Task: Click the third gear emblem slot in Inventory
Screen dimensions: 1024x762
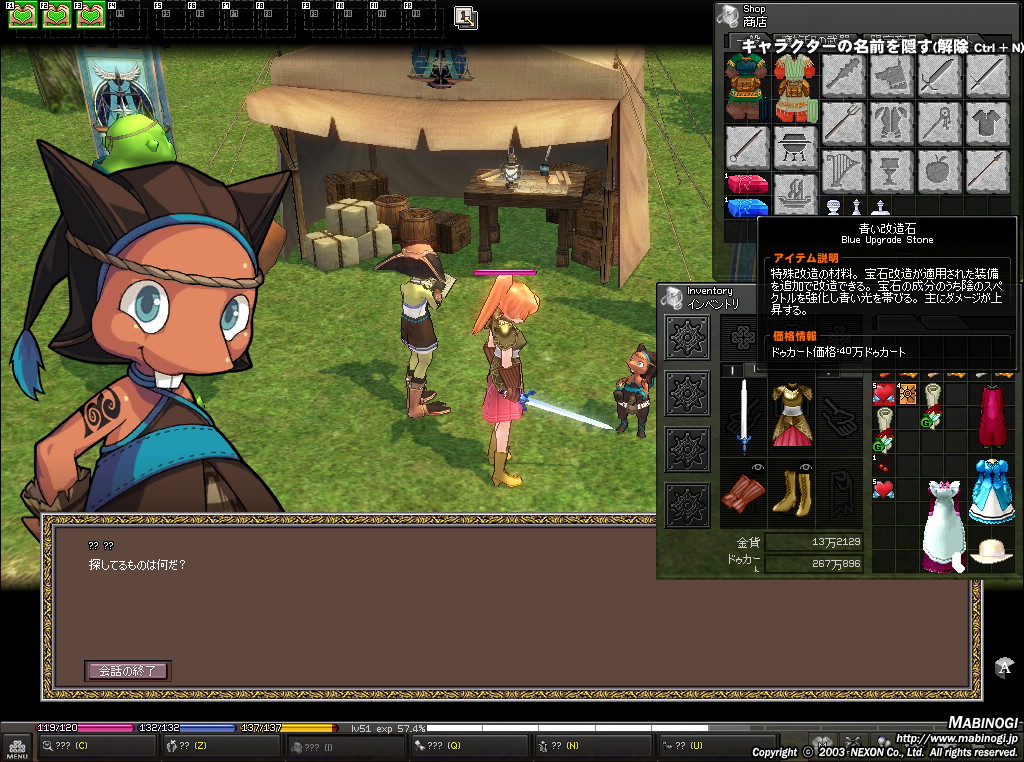Action: tap(688, 449)
